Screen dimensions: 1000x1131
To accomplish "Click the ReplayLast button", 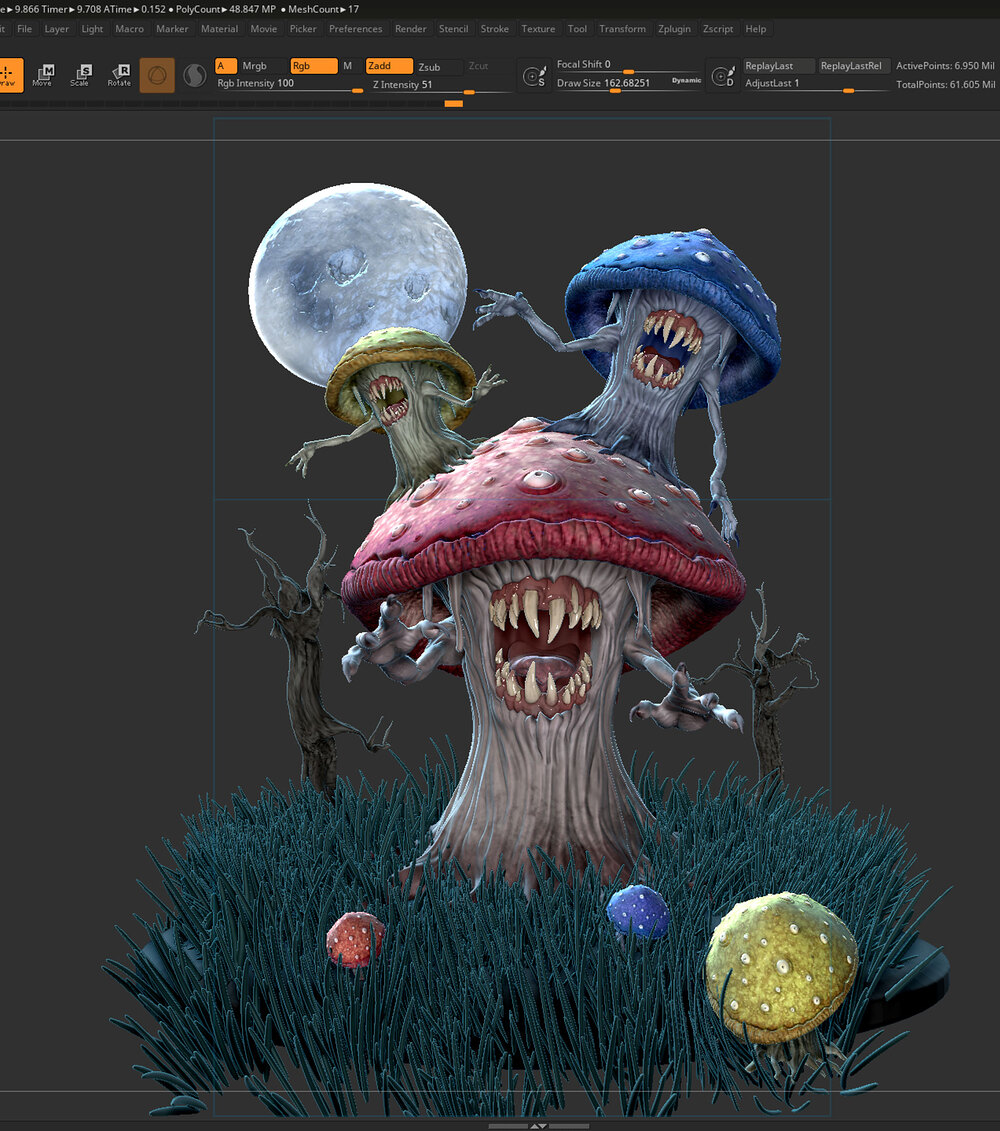I will pos(778,66).
